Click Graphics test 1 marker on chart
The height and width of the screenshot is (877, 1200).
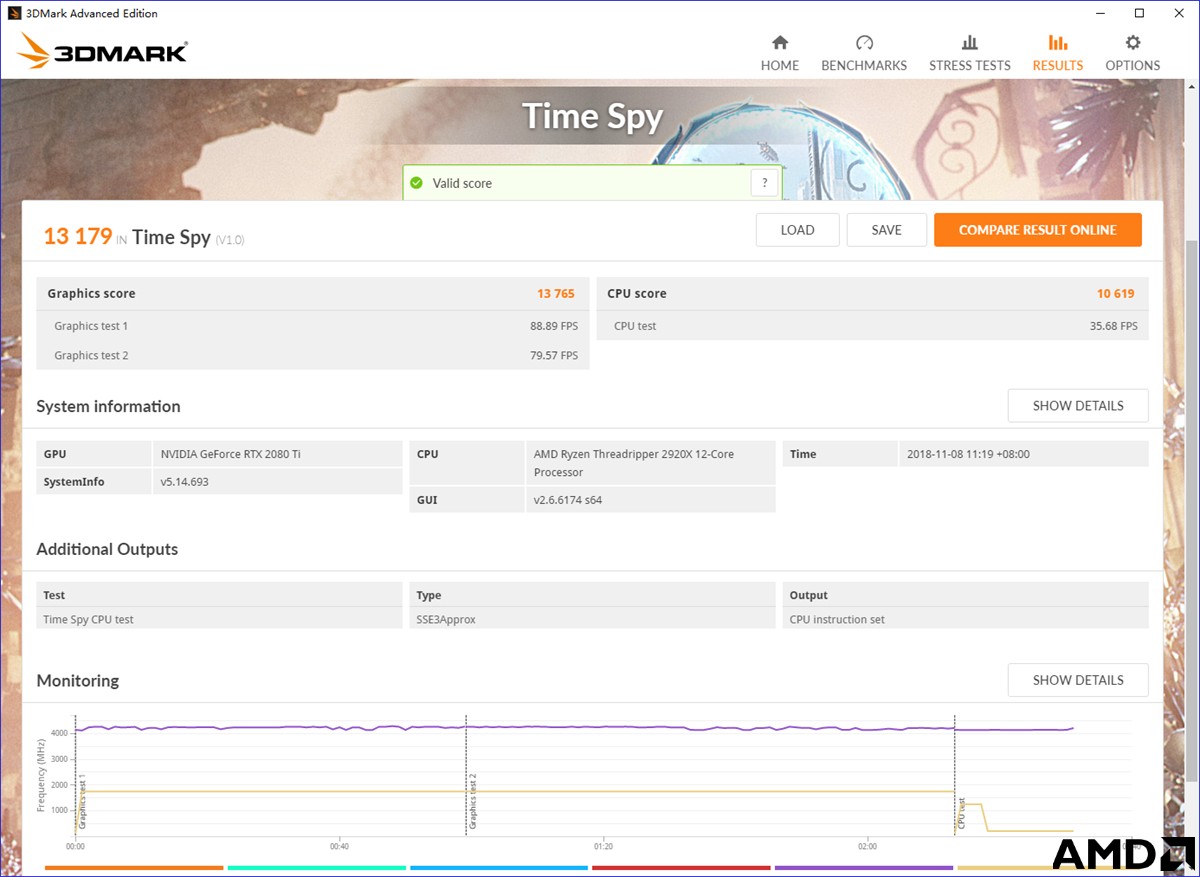pyautogui.click(x=82, y=801)
